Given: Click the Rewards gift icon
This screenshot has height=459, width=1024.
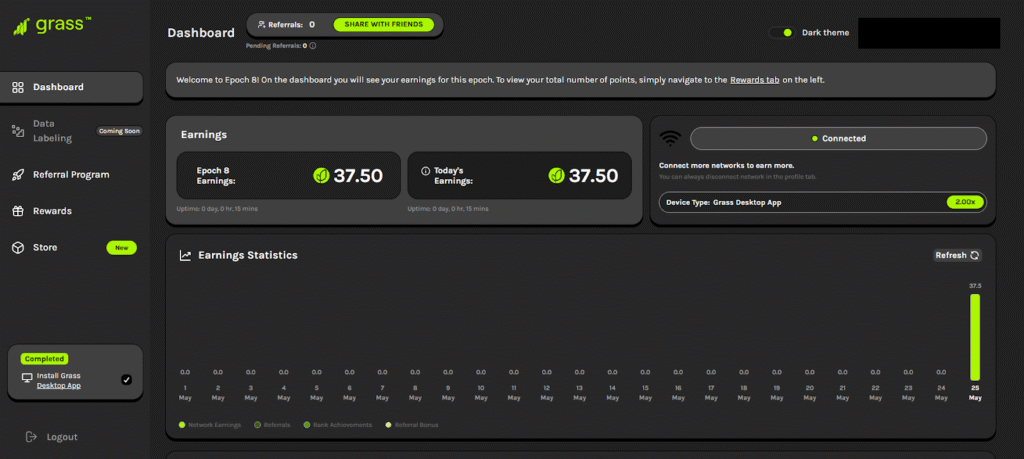Looking at the screenshot, I should tap(18, 212).
